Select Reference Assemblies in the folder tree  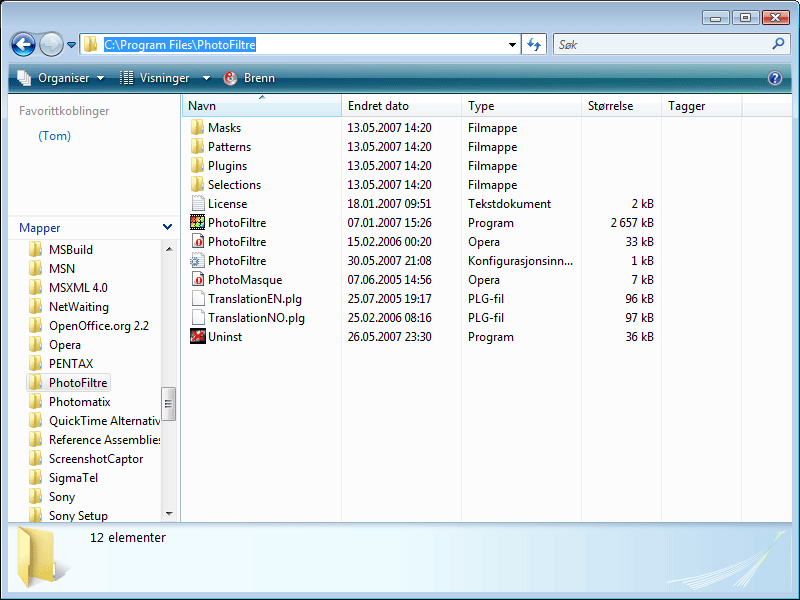104,440
